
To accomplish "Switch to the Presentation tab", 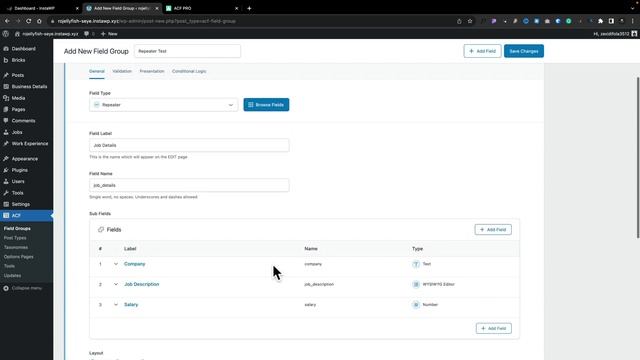I will click(152, 71).
